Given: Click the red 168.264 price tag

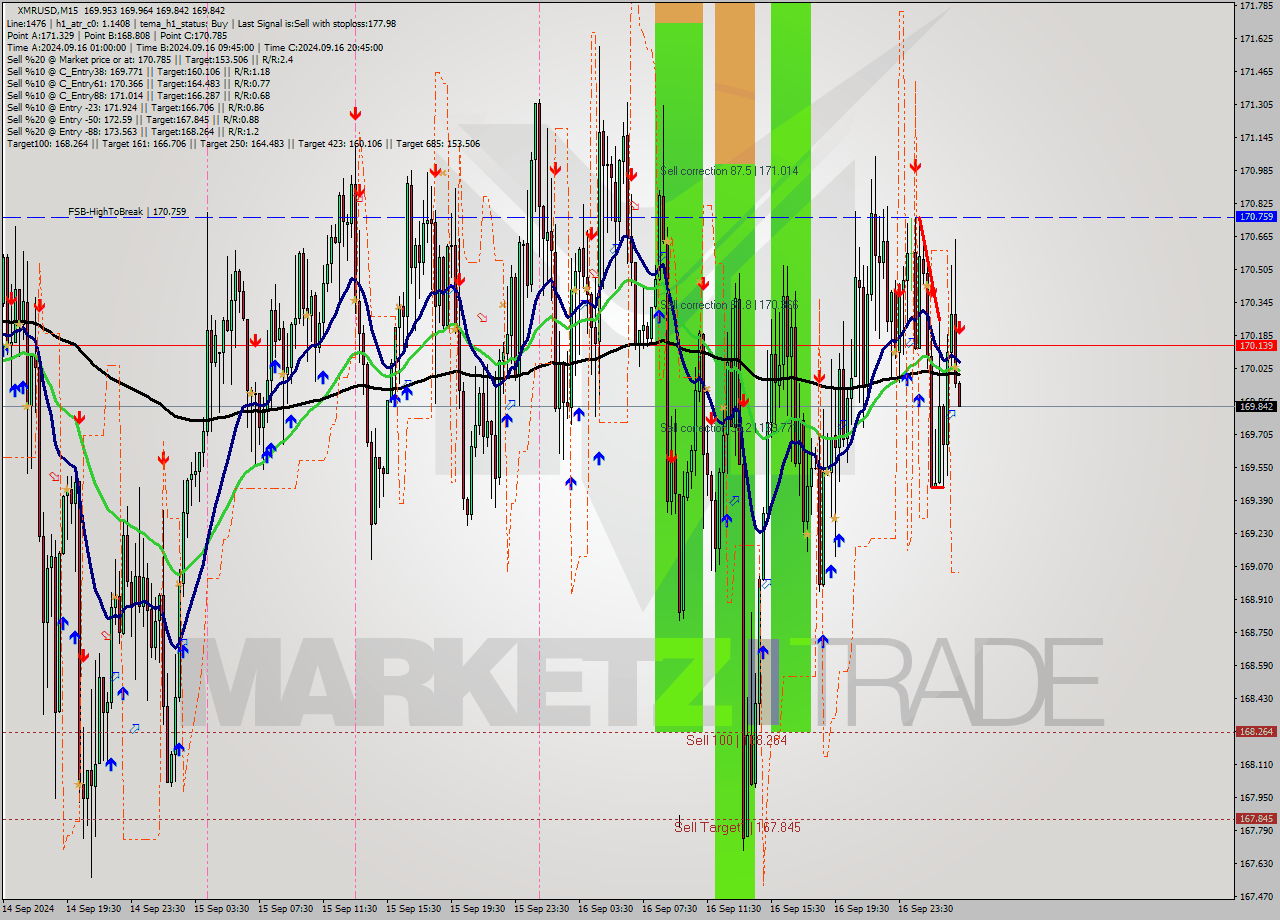Looking at the screenshot, I should coord(1256,731).
